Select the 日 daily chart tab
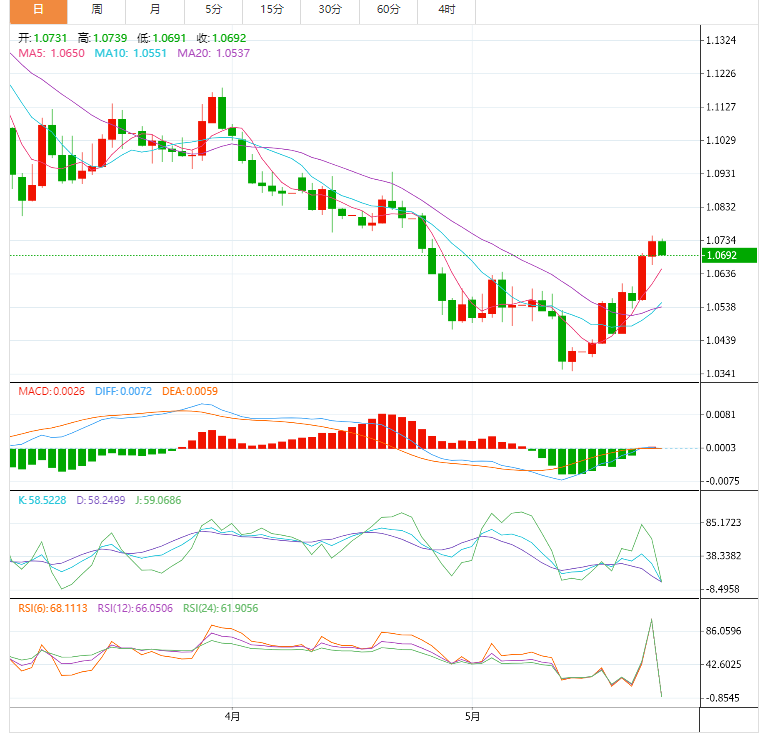The width and height of the screenshot is (764, 738). point(38,10)
